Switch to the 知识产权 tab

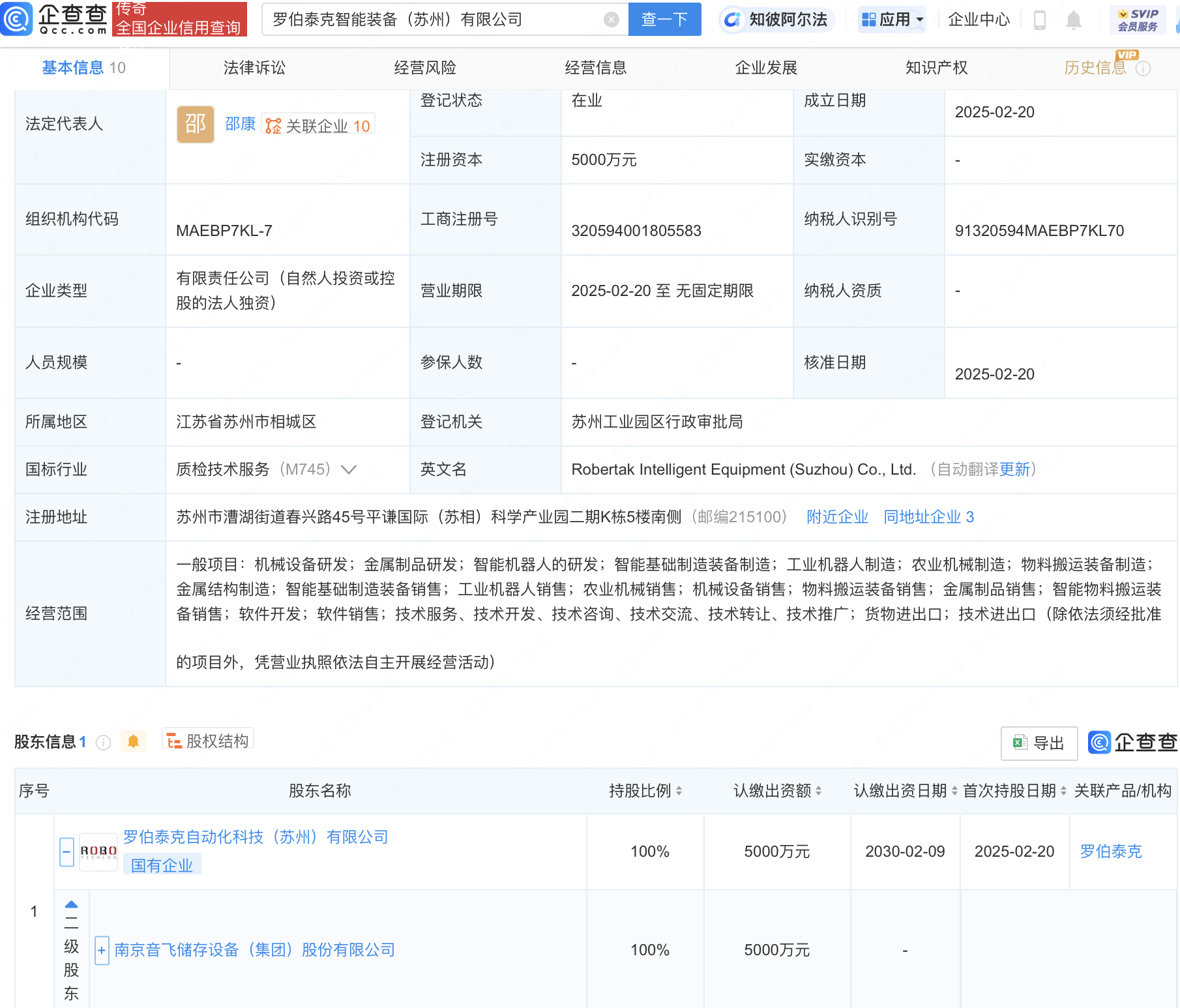pos(936,68)
